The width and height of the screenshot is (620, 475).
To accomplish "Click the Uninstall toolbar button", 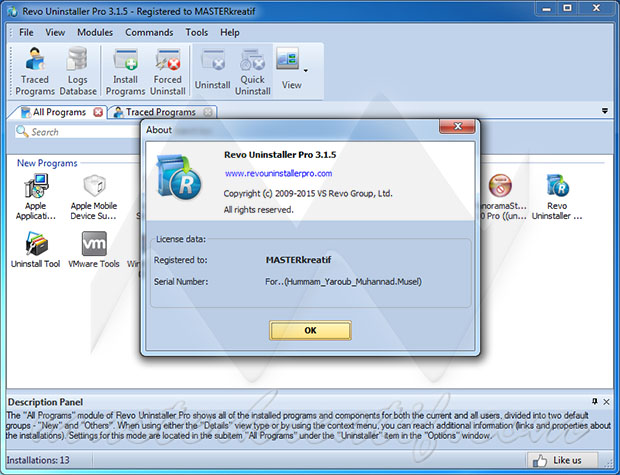I will (212, 71).
